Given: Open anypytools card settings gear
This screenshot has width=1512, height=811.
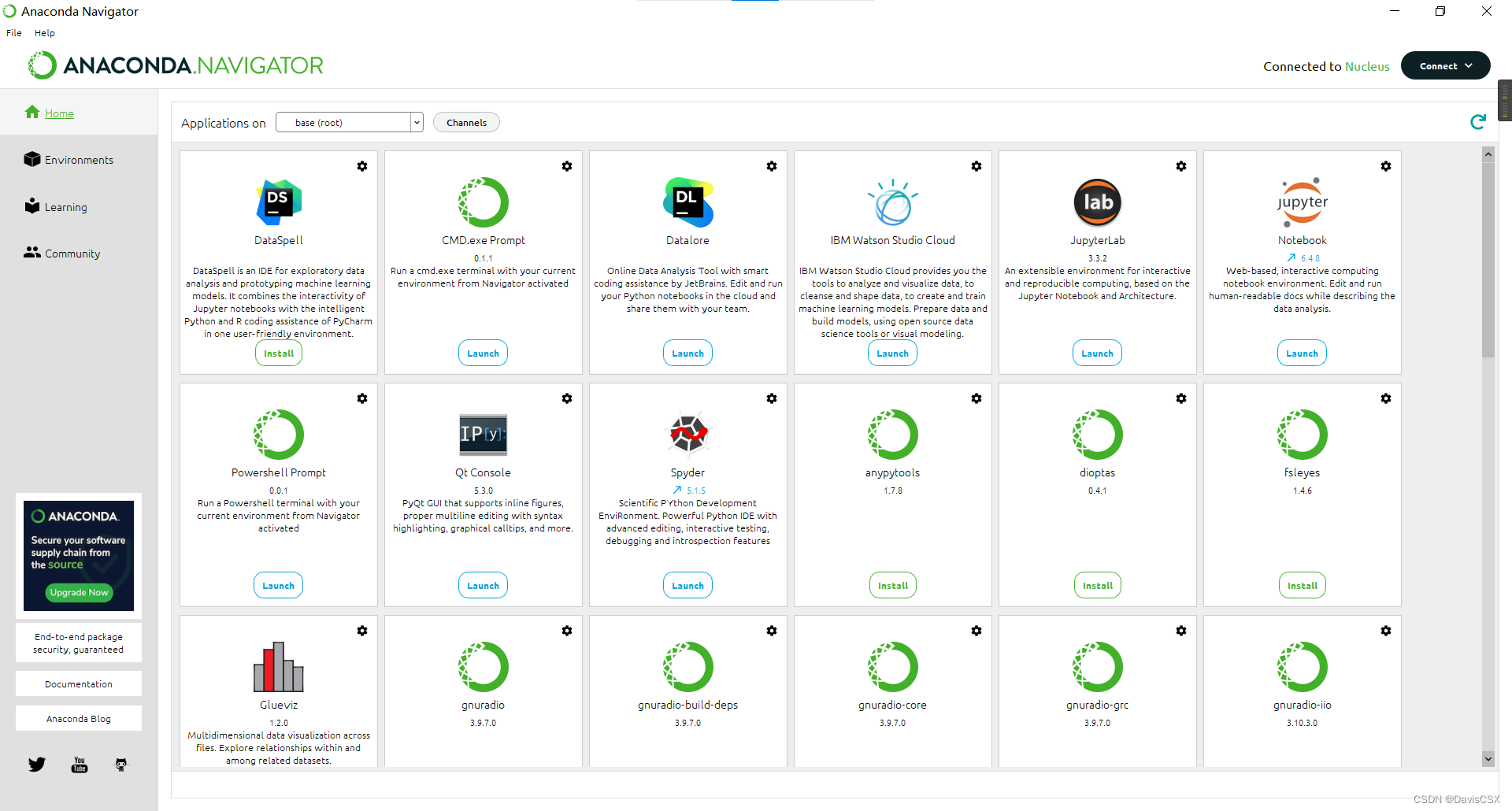Looking at the screenshot, I should (976, 398).
